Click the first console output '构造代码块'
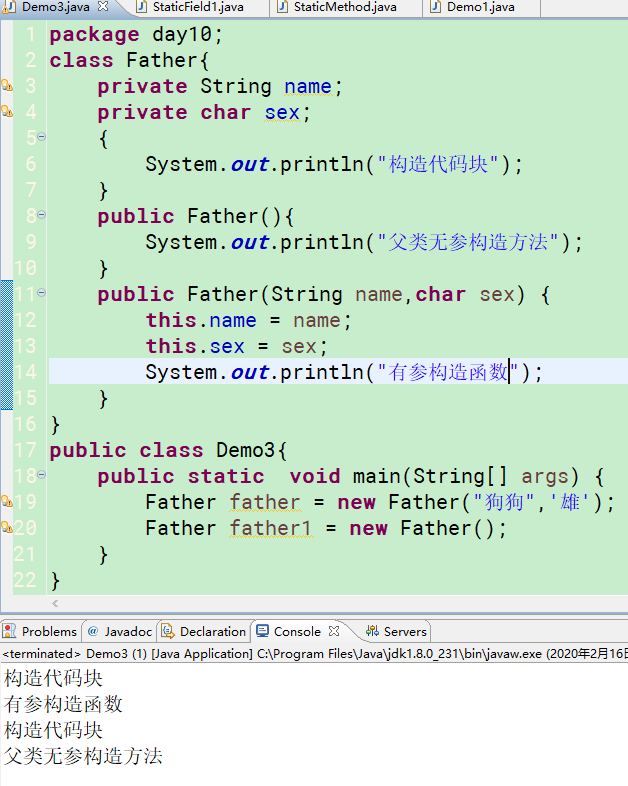 tap(53, 678)
